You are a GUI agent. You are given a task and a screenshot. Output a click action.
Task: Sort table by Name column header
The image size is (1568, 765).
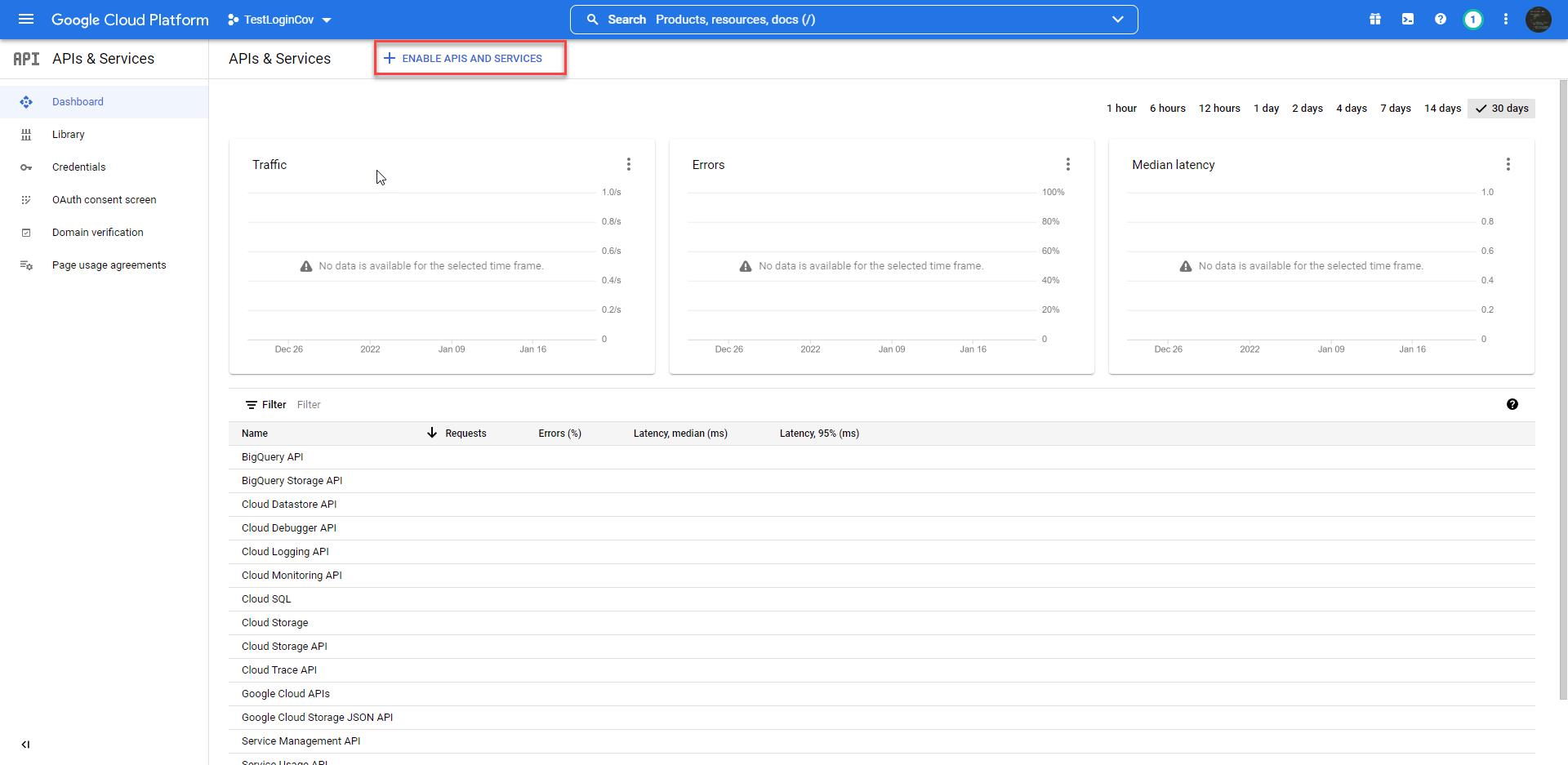click(255, 434)
